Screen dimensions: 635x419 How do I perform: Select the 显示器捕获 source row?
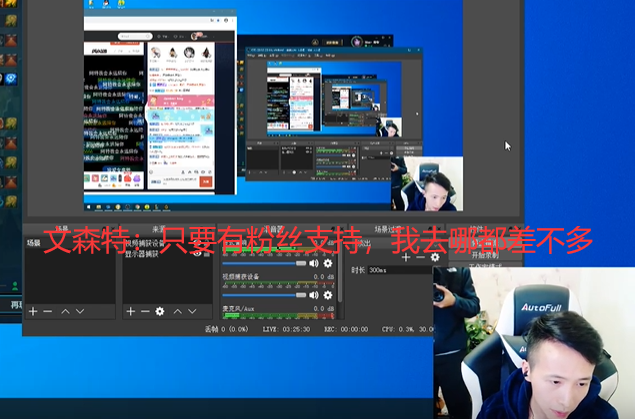tap(168, 254)
